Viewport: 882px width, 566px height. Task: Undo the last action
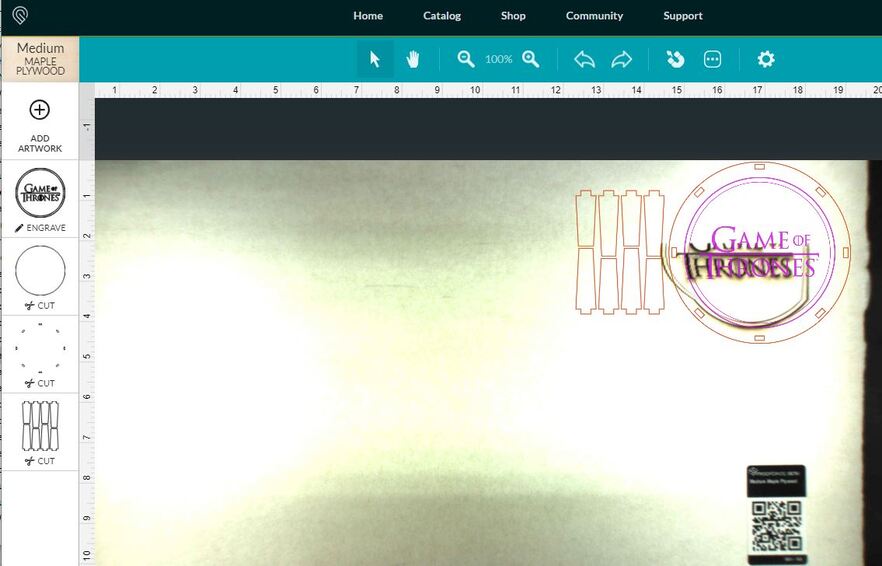[584, 59]
